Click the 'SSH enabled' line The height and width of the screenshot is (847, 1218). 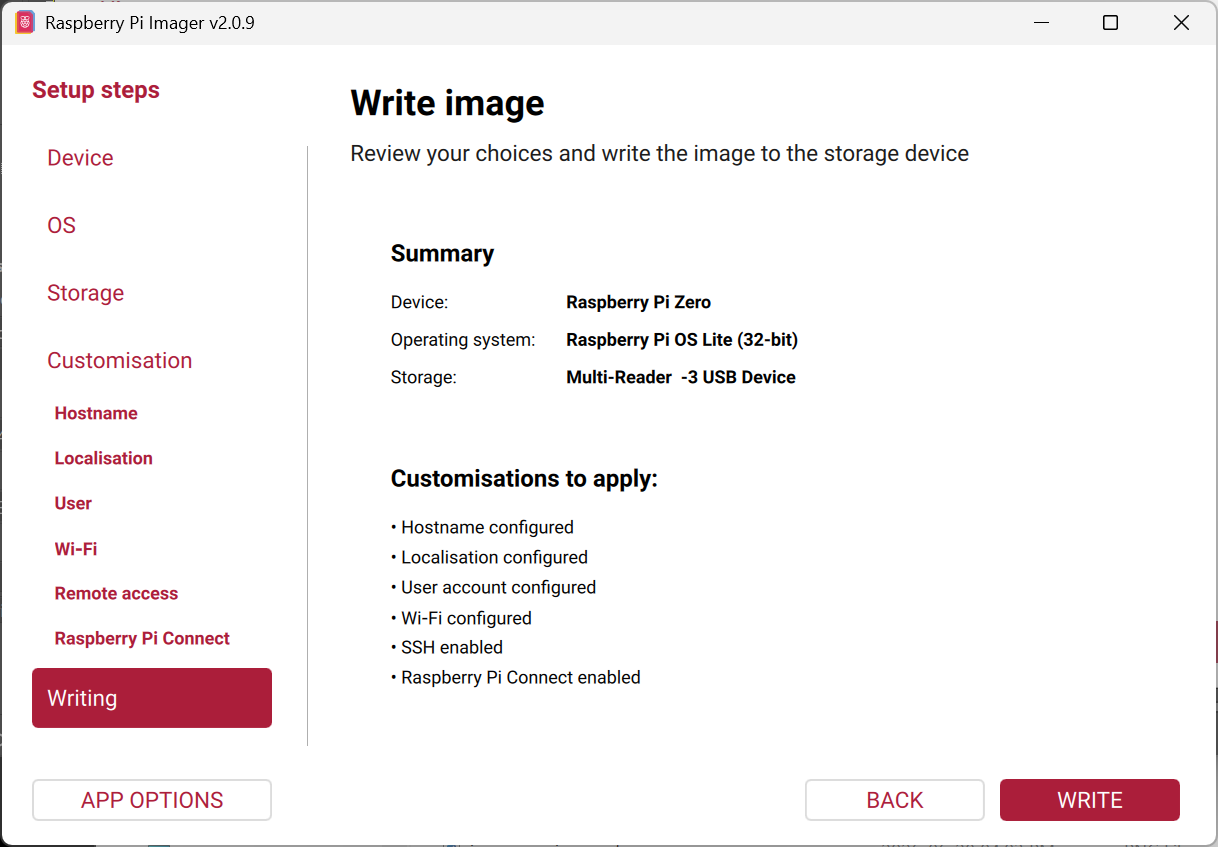[x=447, y=647]
